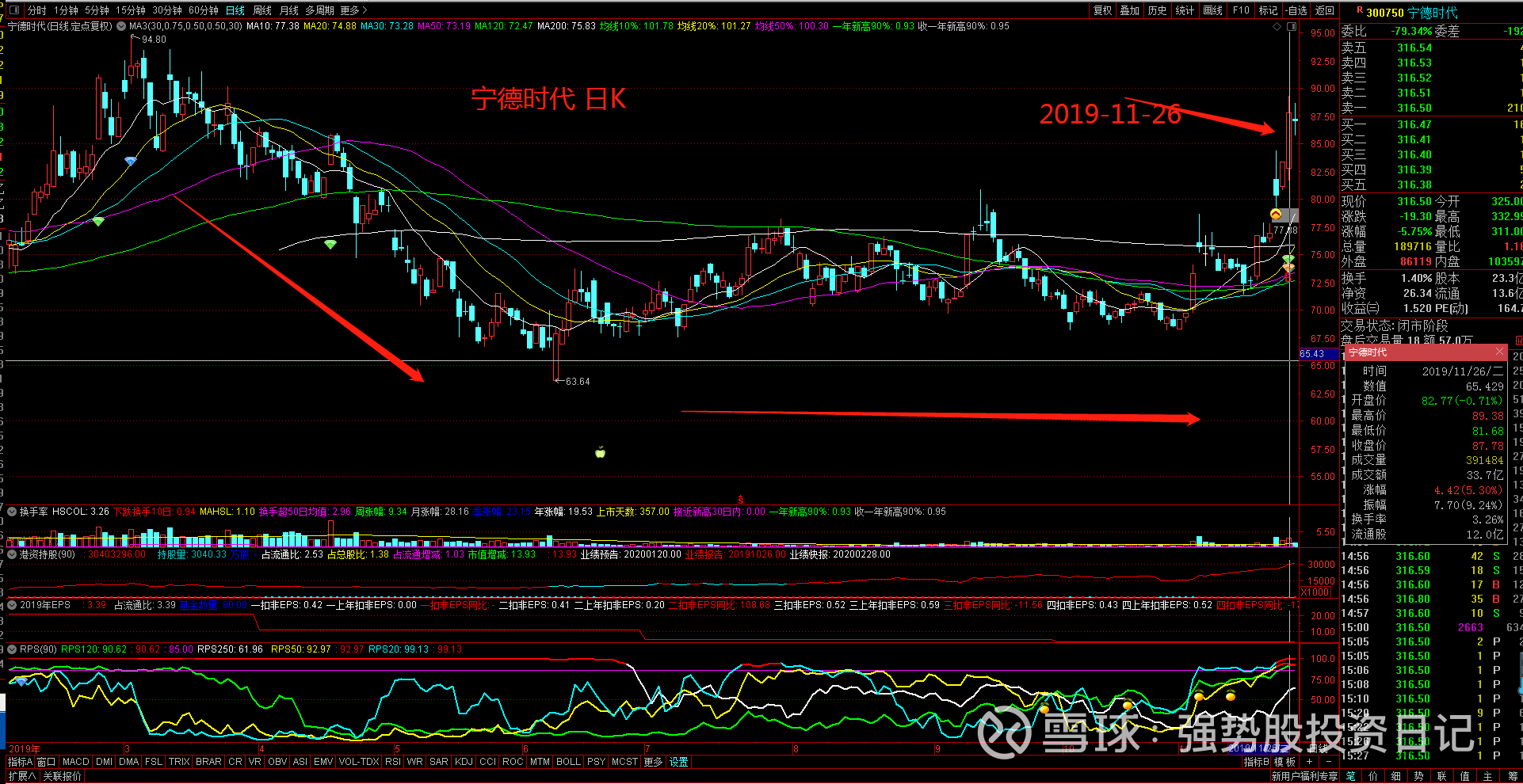Screen dimensions: 1523x784
Task: Expand the 更多 > periods menu at top
Action: (354, 10)
